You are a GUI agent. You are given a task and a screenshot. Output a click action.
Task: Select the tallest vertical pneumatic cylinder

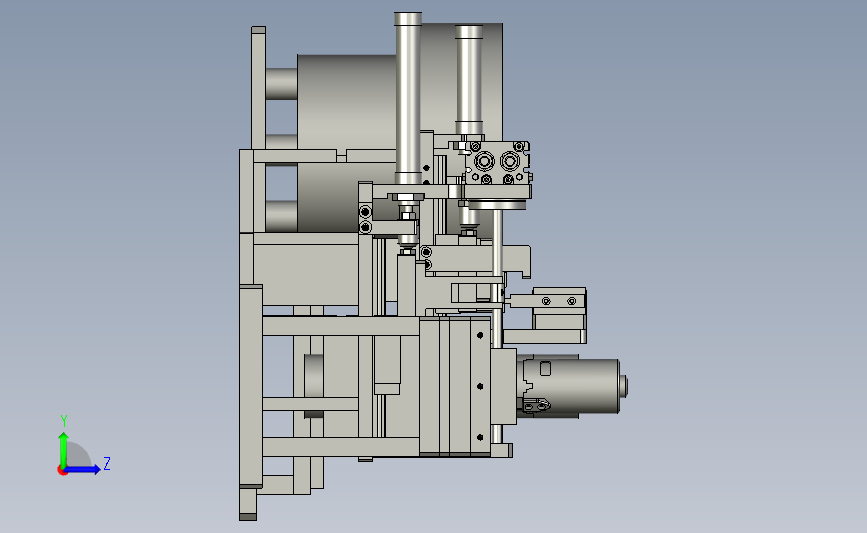click(x=408, y=98)
